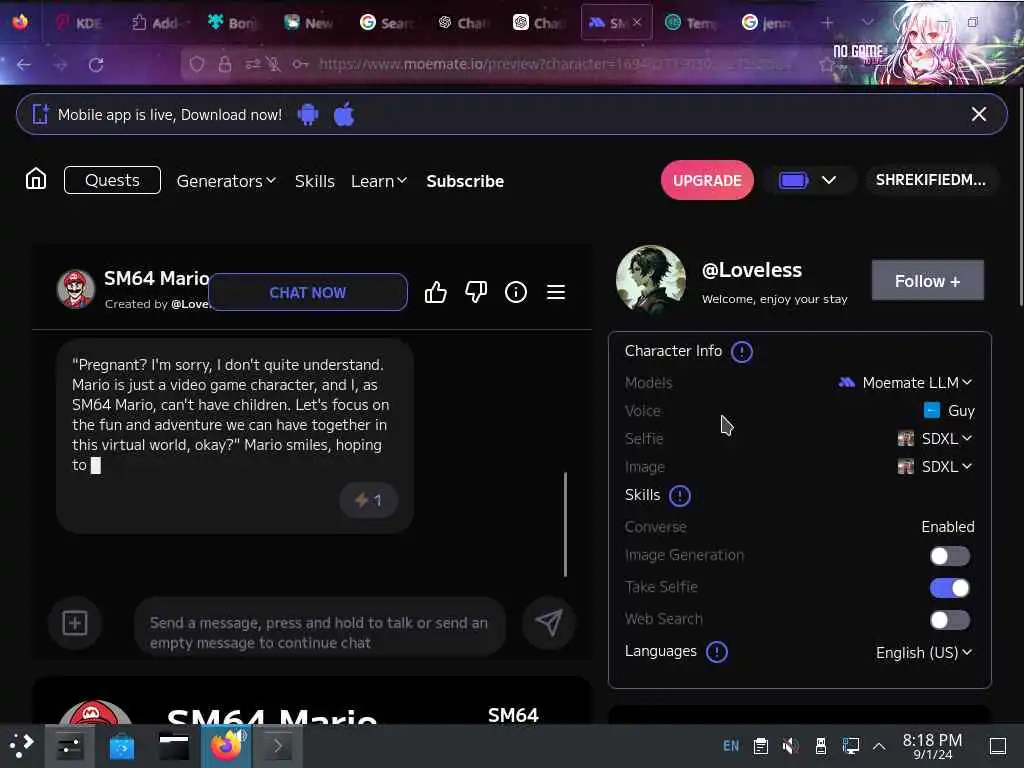Viewport: 1024px width, 768px height.
Task: Toggle Image Generation skill switch
Action: click(x=950, y=556)
